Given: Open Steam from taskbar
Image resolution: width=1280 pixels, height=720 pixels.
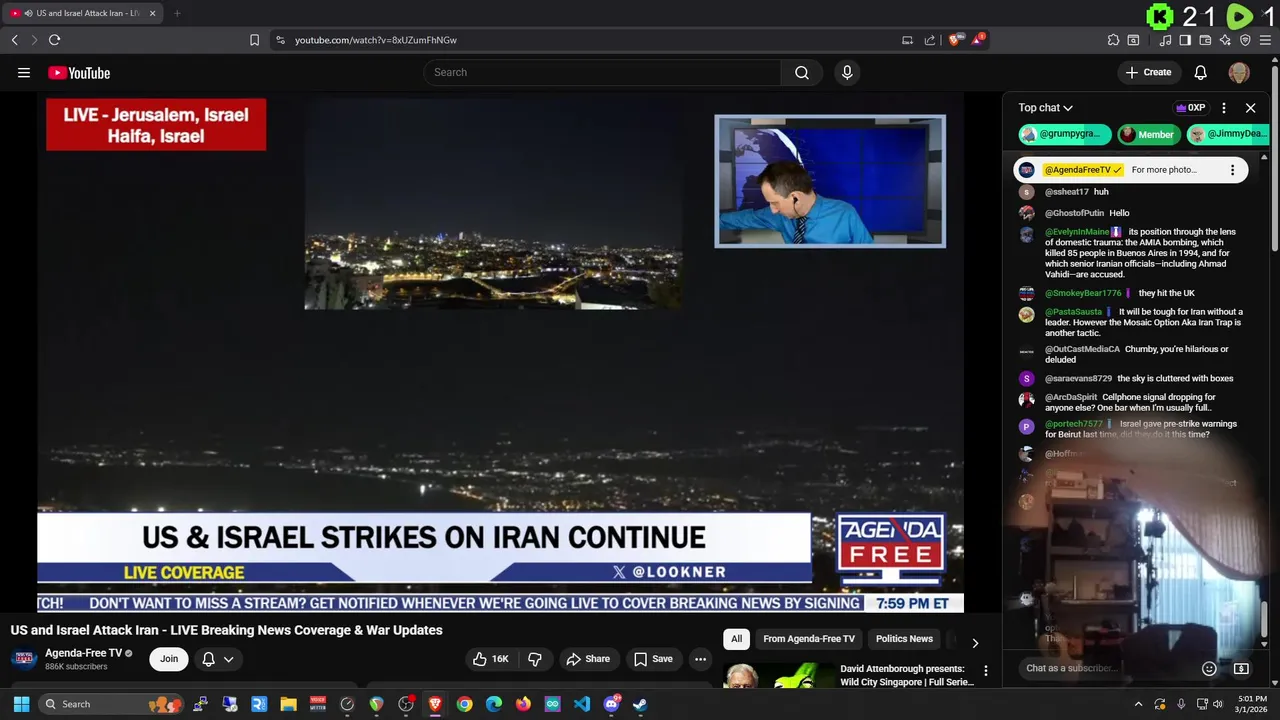Looking at the screenshot, I should pyautogui.click(x=640, y=704).
